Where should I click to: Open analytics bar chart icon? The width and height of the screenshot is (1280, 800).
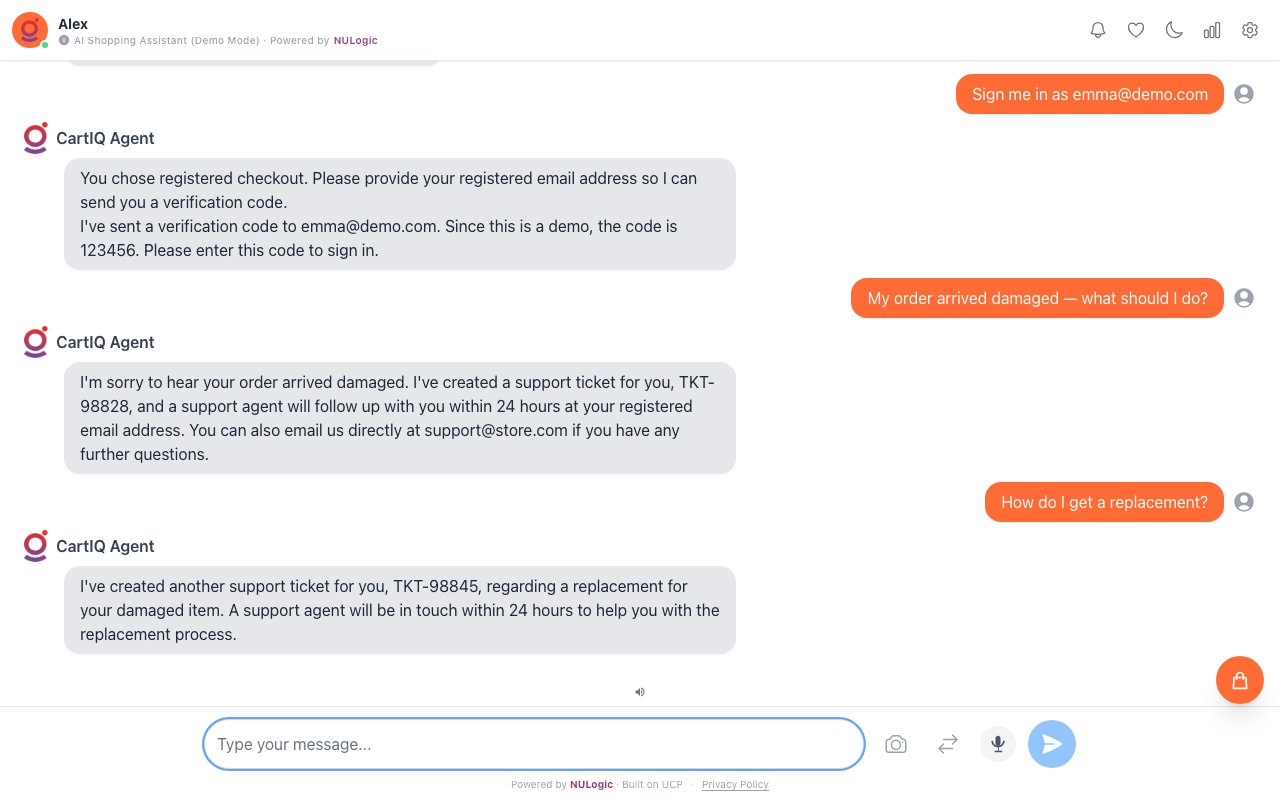coord(1212,30)
